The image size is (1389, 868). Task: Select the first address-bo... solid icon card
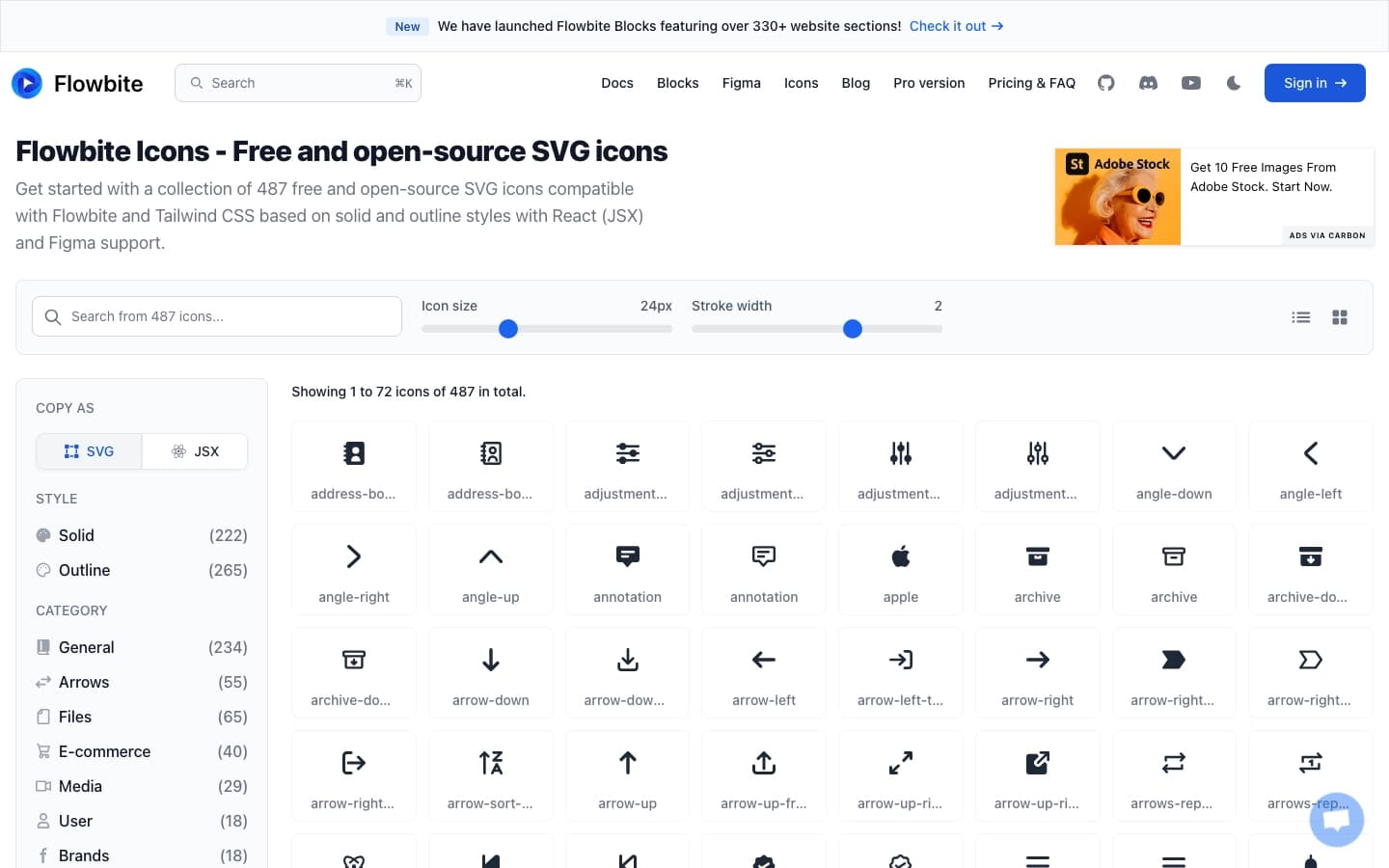[354, 466]
